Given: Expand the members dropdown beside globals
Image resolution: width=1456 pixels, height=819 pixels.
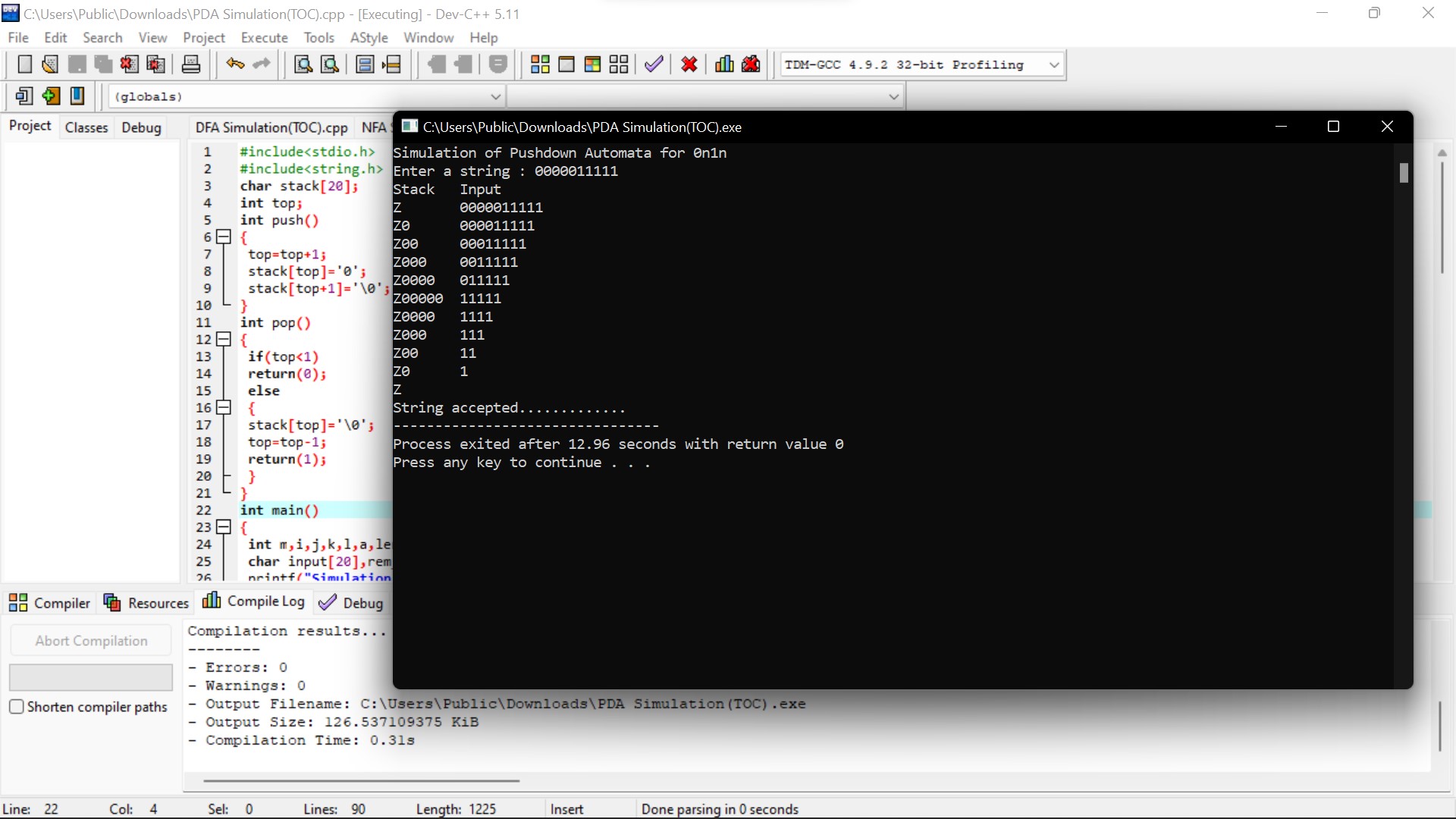Looking at the screenshot, I should [893, 96].
